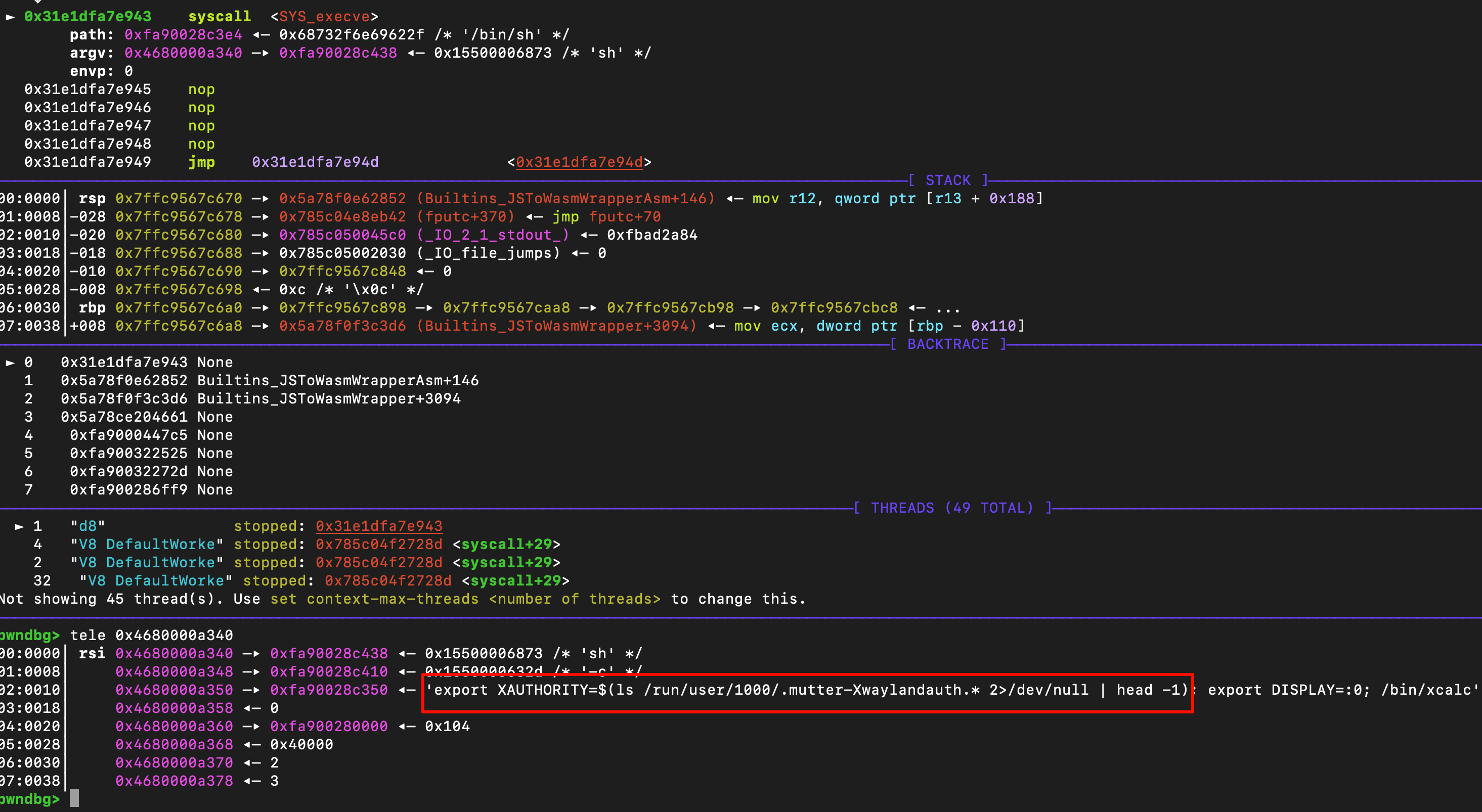The height and width of the screenshot is (812, 1482).
Task: Click the tele 0x4680000a340 command text
Action: point(151,636)
